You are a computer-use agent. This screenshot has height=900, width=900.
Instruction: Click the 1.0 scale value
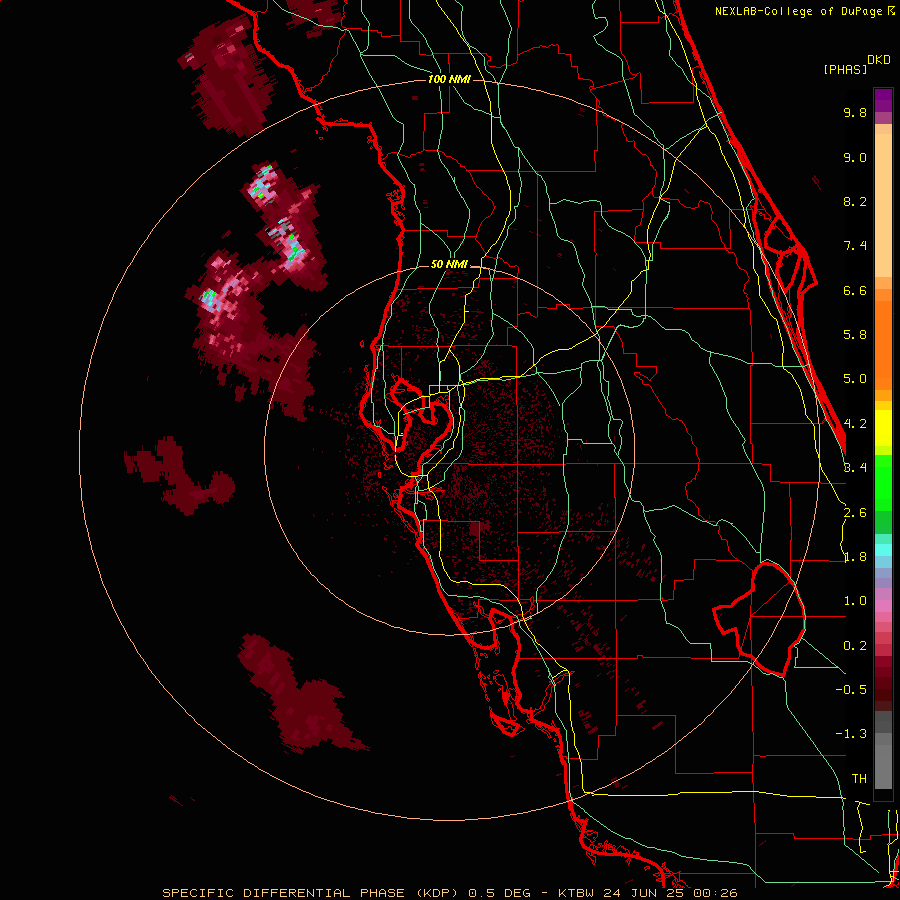(x=855, y=601)
